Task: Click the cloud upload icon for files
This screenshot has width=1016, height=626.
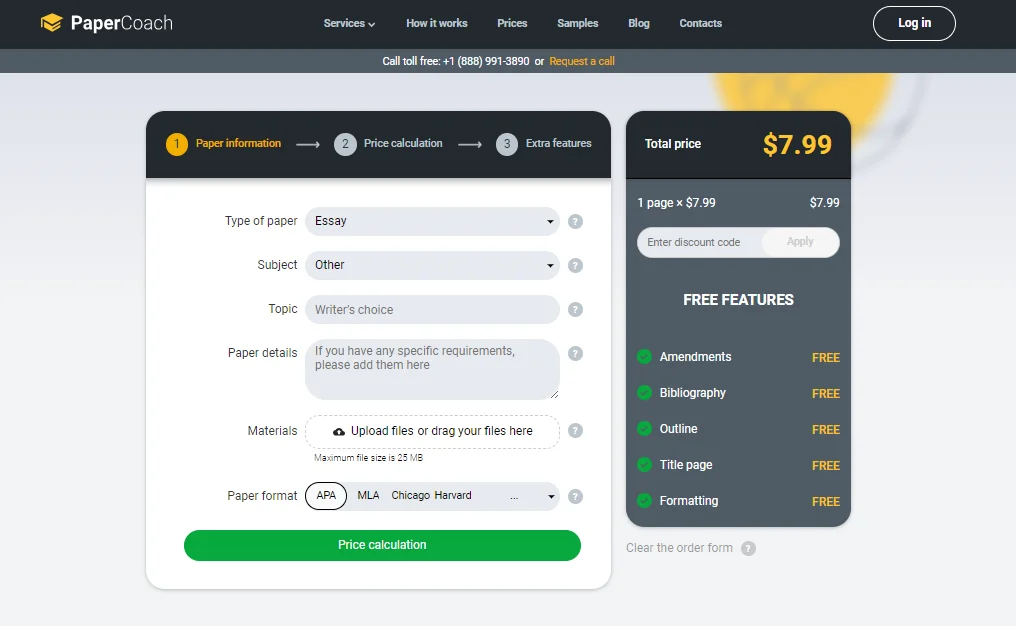Action: pyautogui.click(x=338, y=431)
